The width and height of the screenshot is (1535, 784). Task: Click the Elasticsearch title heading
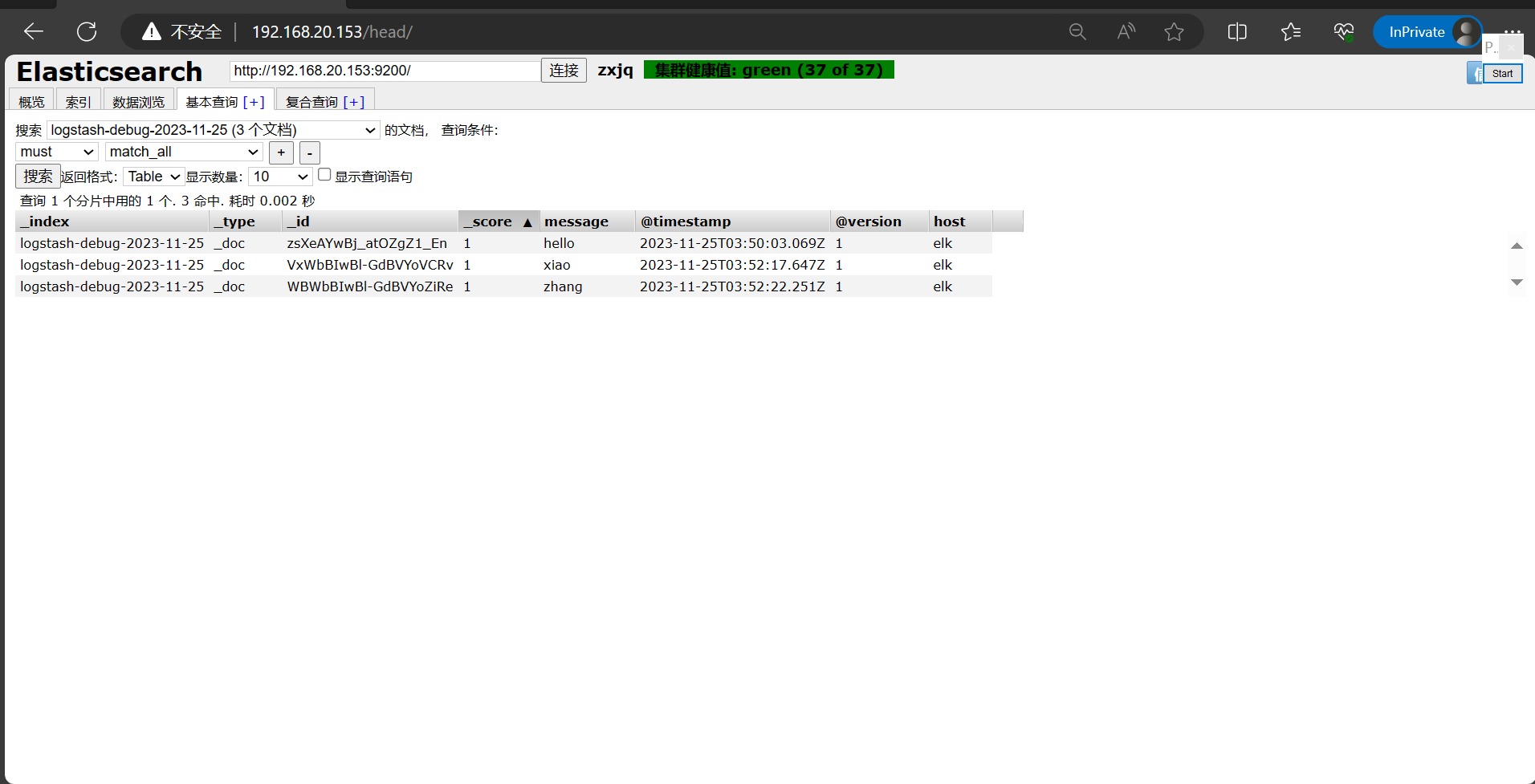[109, 71]
